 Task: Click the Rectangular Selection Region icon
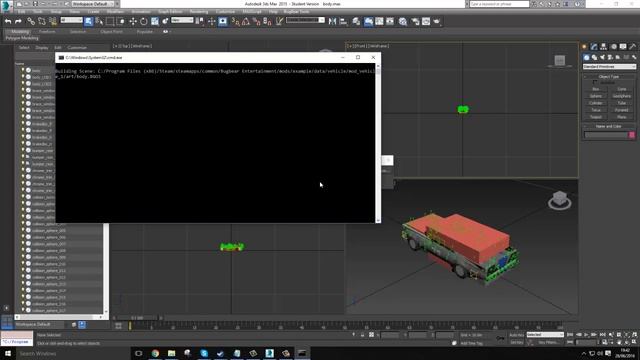tap(110, 21)
